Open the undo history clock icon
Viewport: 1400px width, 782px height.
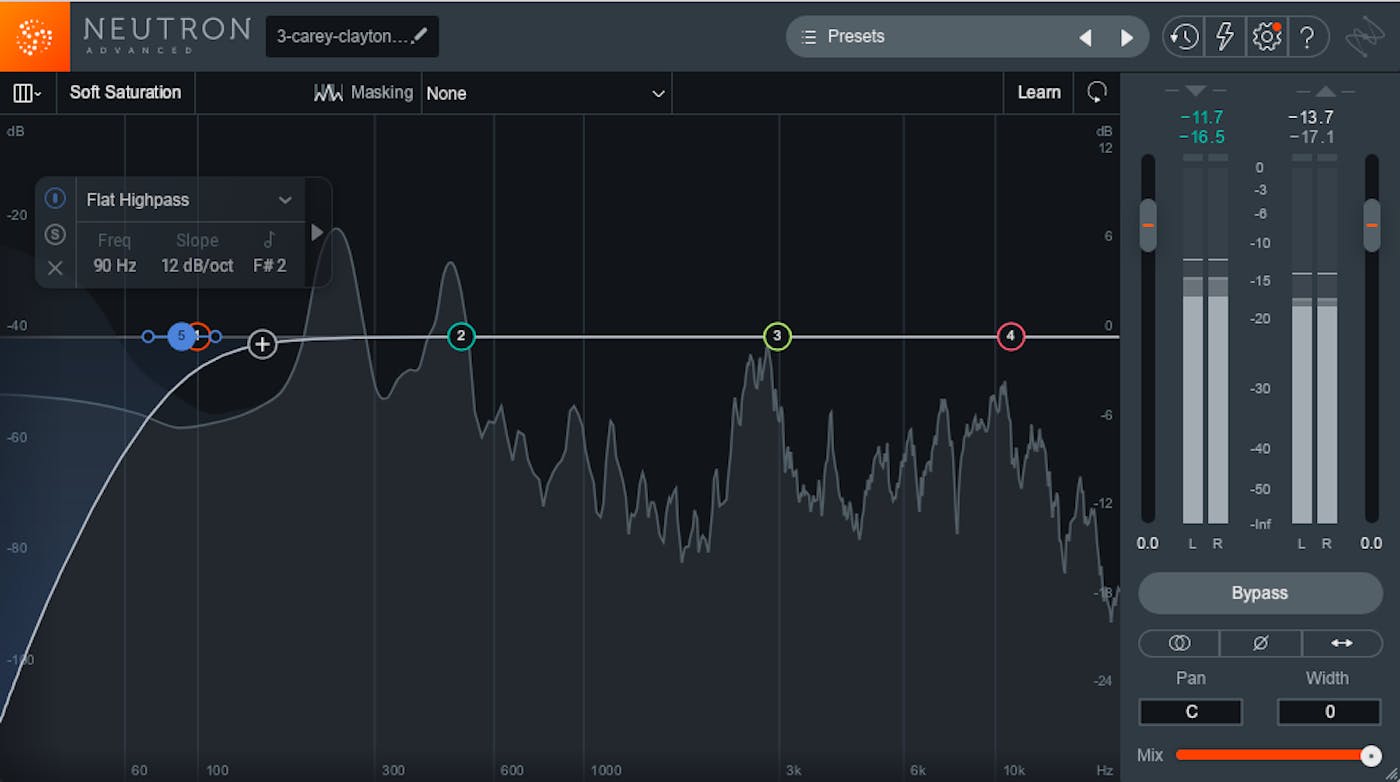(1183, 37)
